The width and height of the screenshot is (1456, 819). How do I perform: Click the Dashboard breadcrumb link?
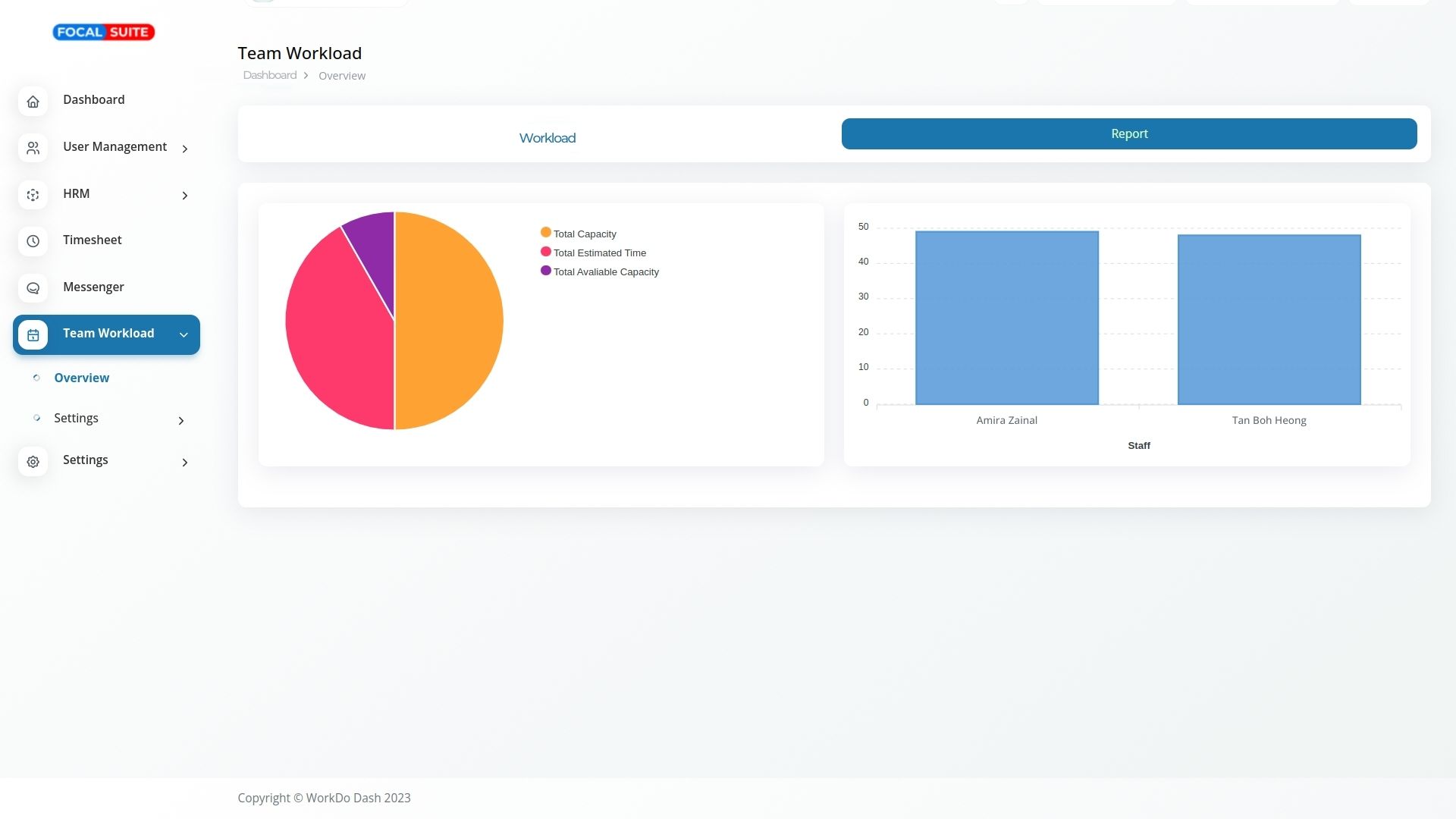pos(269,75)
